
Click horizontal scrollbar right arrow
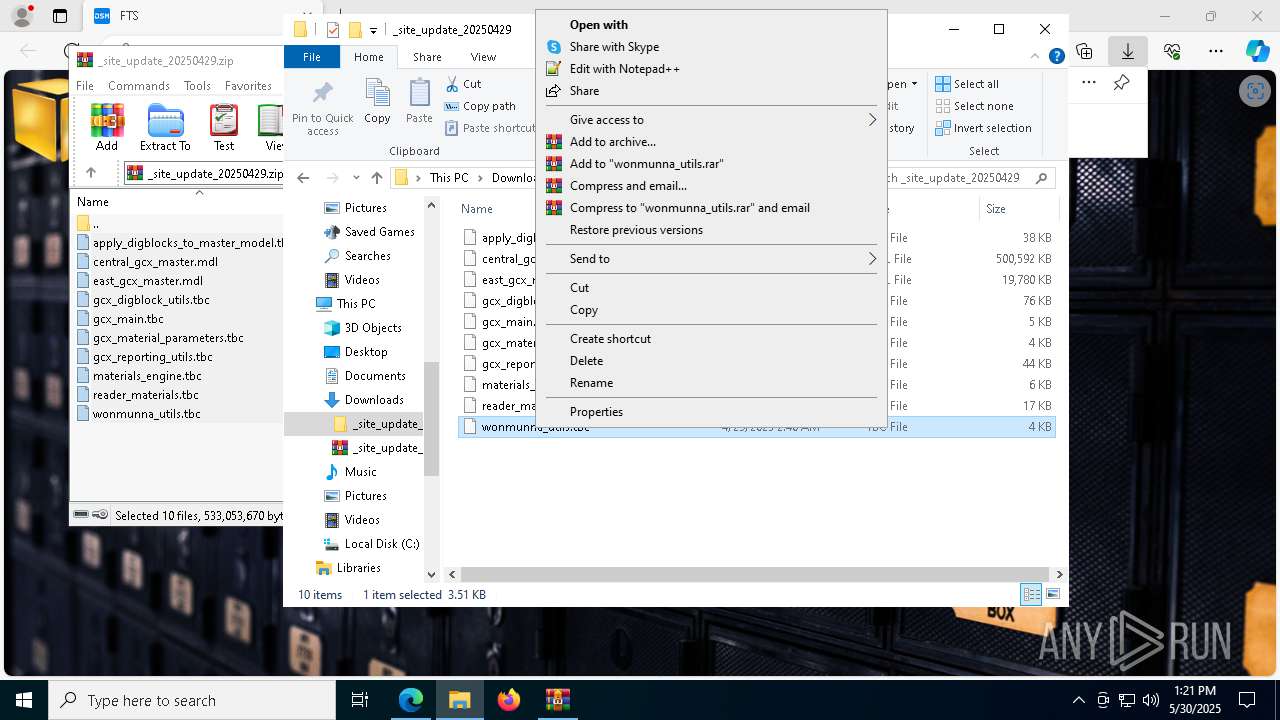[1059, 575]
